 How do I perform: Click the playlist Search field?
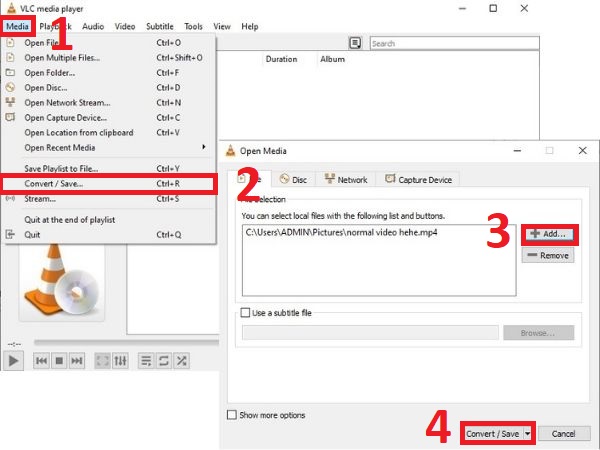click(x=454, y=43)
